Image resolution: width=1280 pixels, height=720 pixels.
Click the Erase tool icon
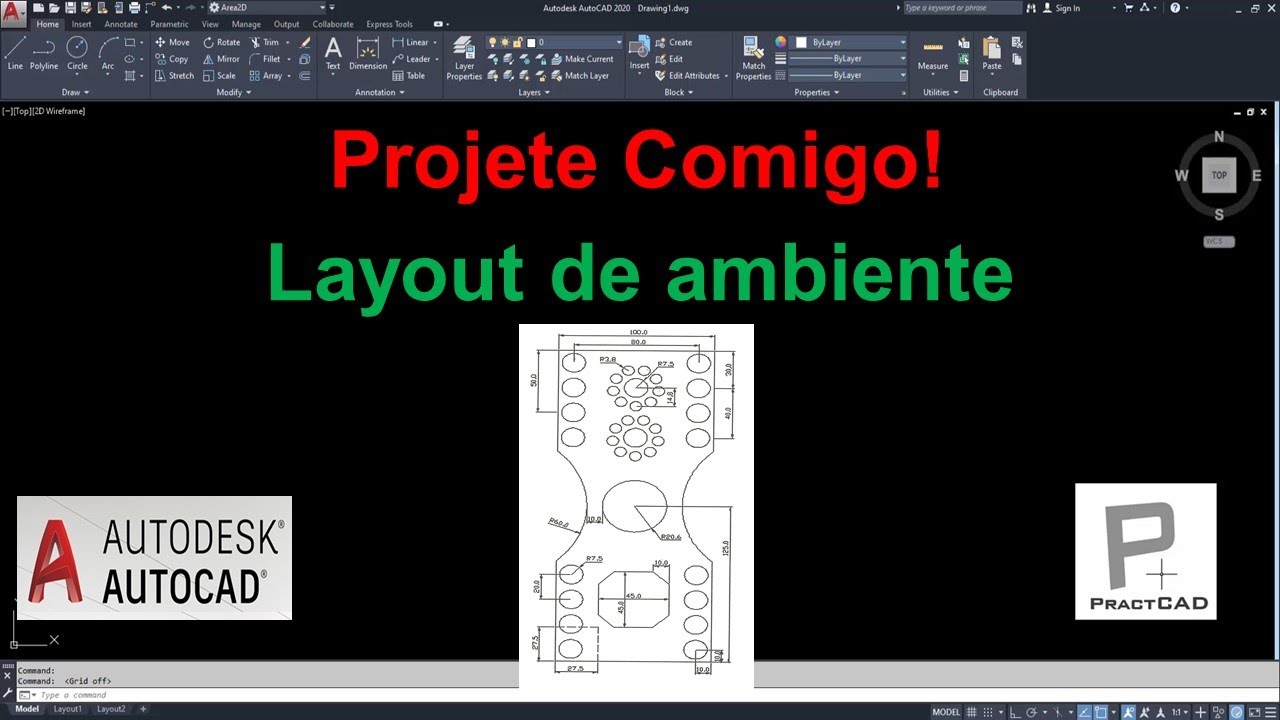(x=305, y=42)
